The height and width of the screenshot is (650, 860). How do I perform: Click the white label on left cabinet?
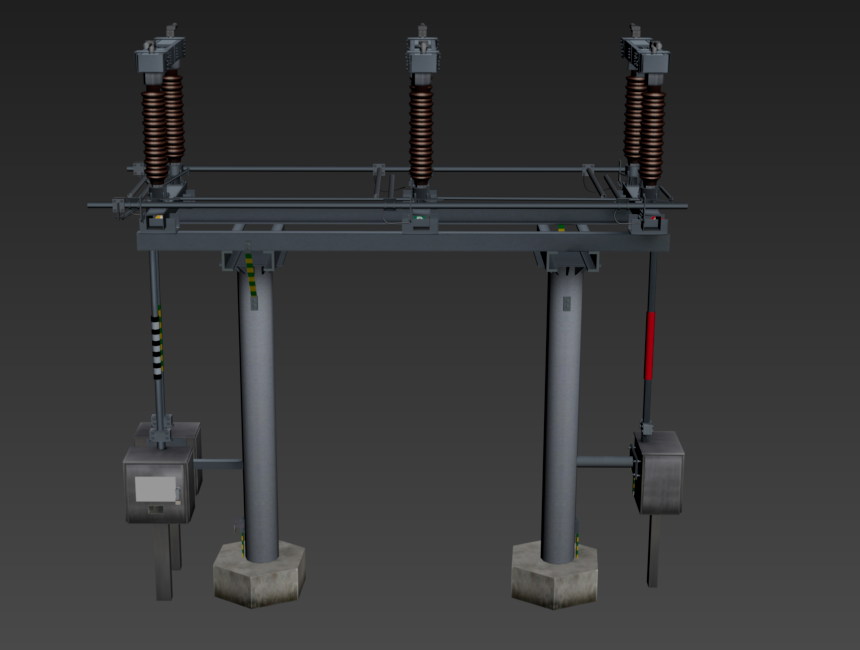pyautogui.click(x=154, y=489)
